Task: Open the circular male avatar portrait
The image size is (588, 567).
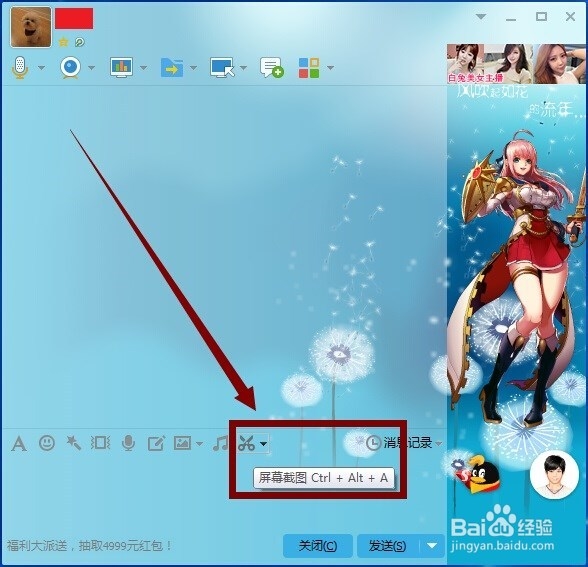Action: [x=555, y=475]
